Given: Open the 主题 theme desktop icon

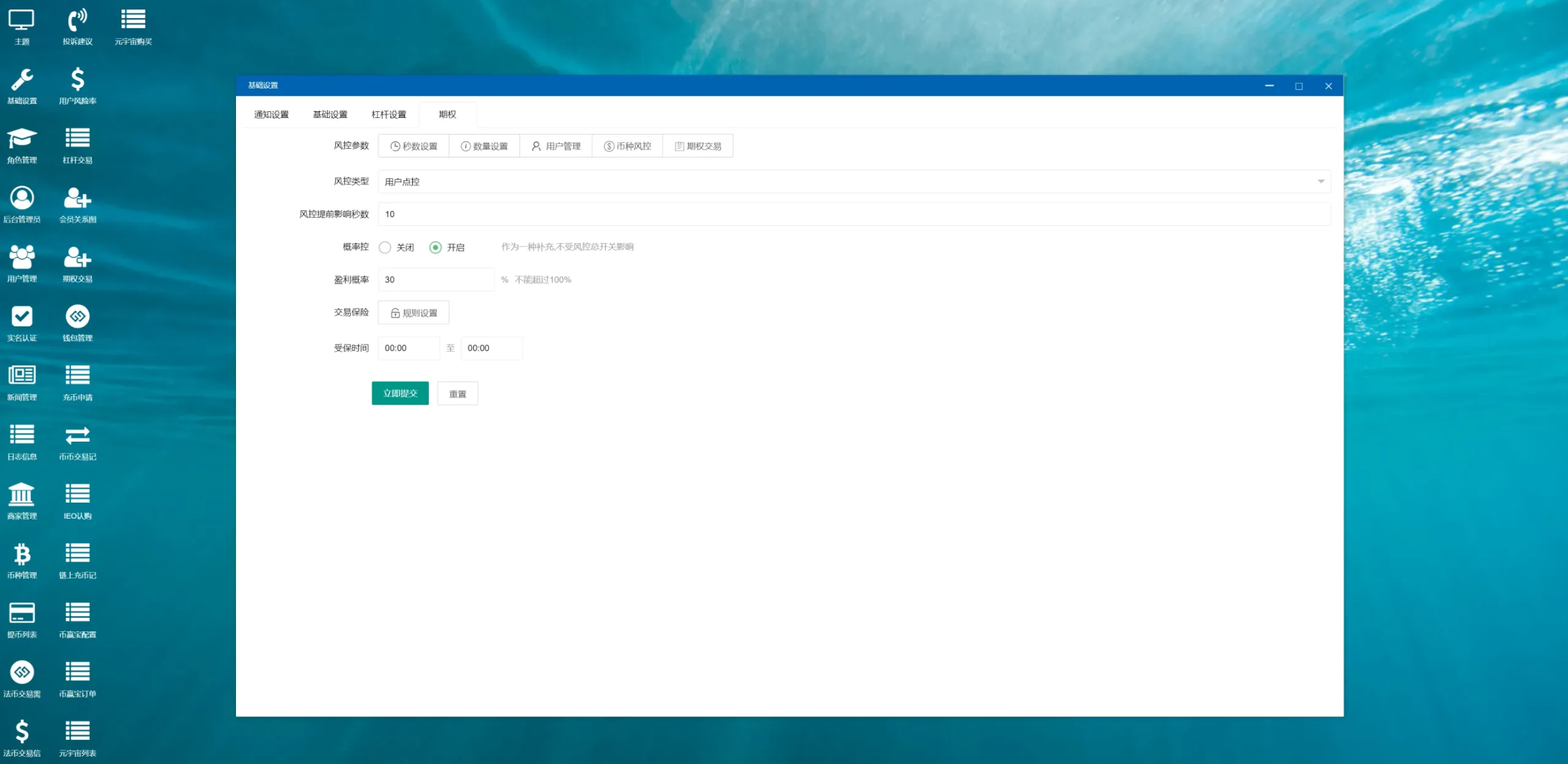Looking at the screenshot, I should click(21, 26).
